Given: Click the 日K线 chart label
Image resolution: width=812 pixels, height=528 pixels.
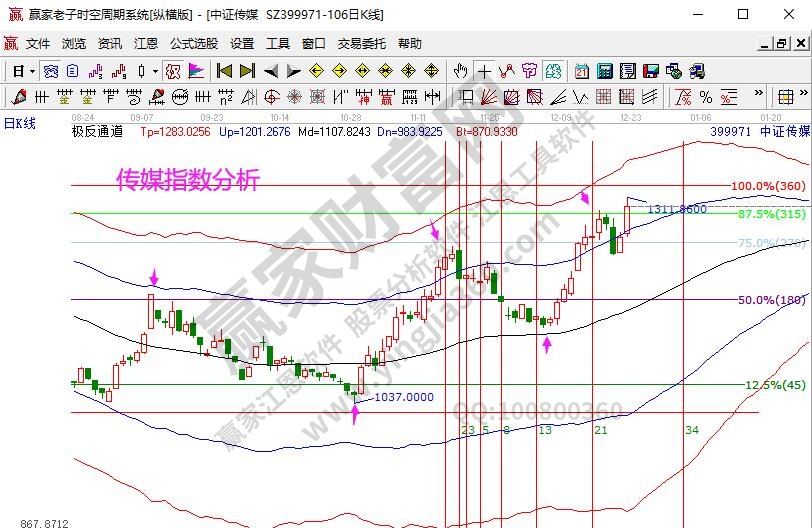Looking at the screenshot, I should [x=19, y=122].
